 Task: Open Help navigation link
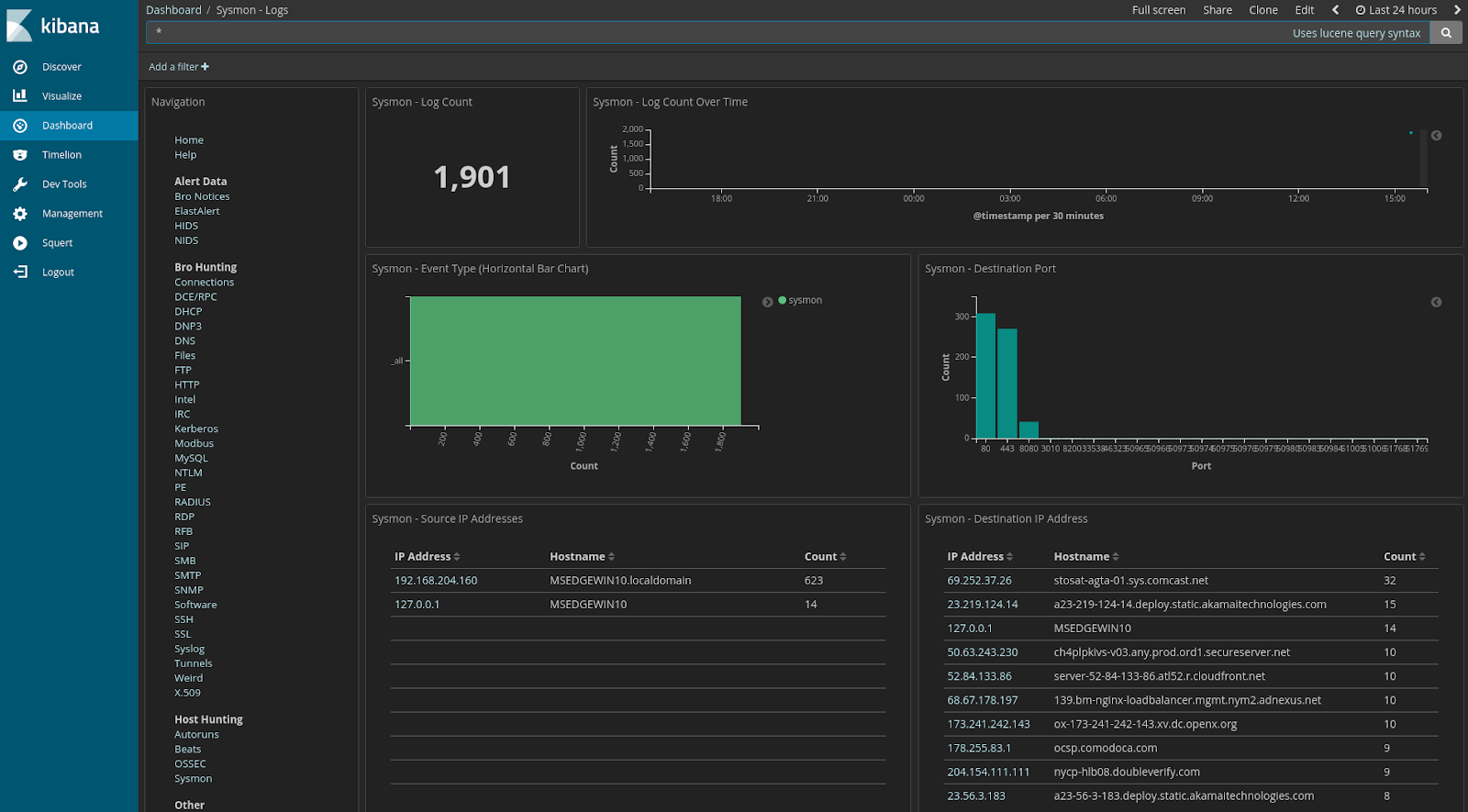coord(185,155)
